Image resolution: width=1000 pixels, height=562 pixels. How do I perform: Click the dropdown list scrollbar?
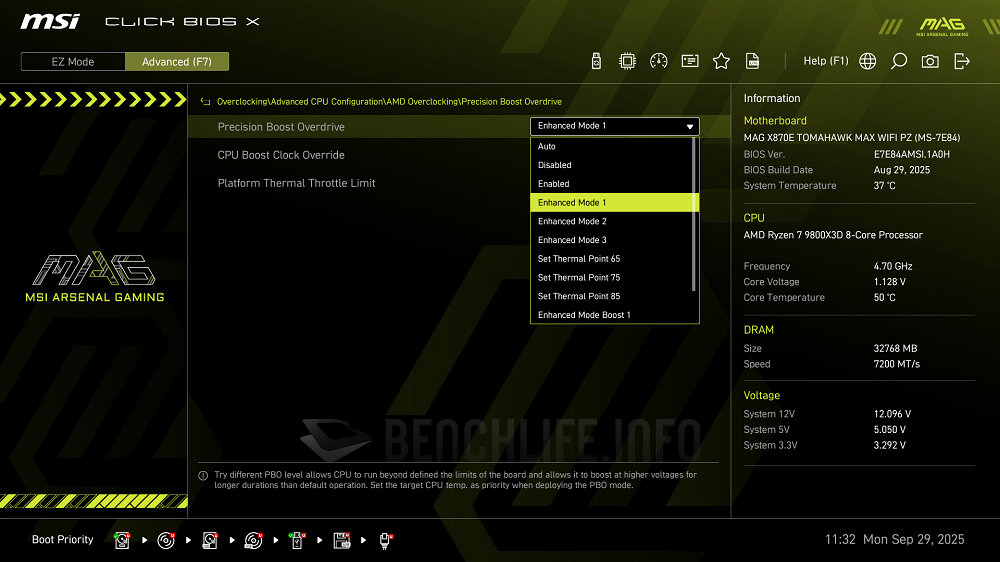tap(695, 215)
